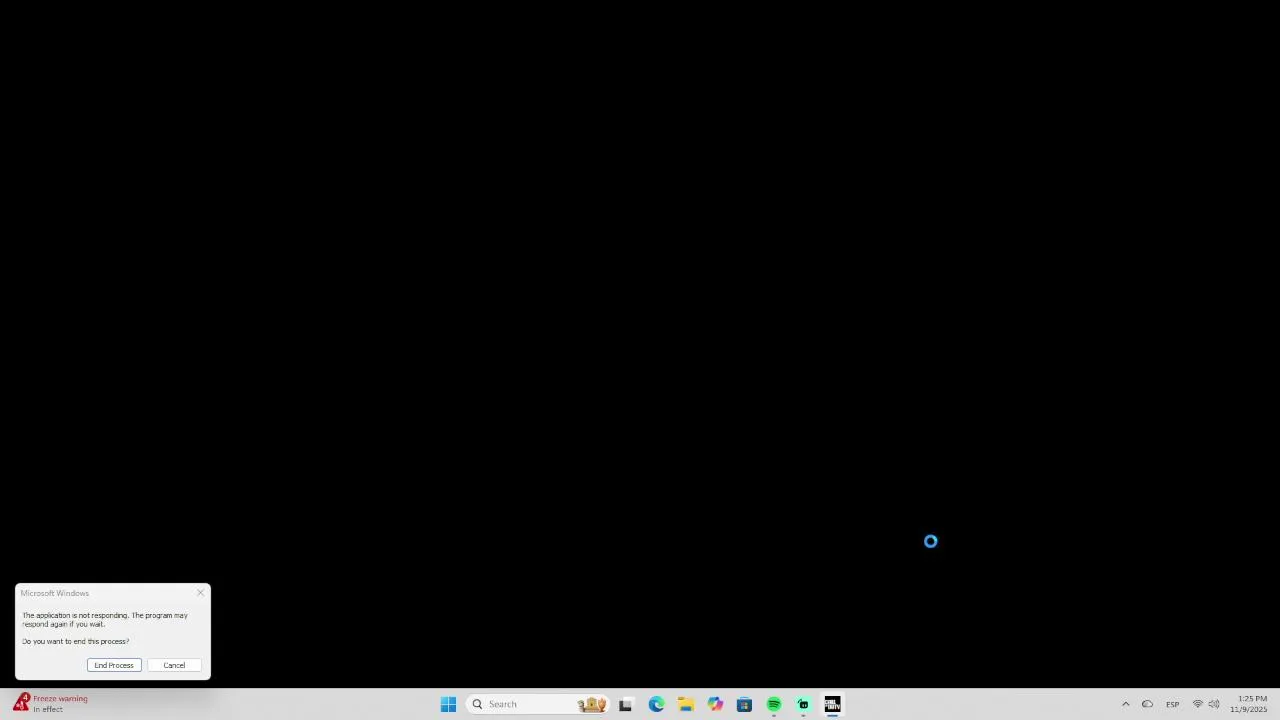Viewport: 1280px width, 720px height.
Task: Open Wi-Fi network settings in the tray
Action: (1197, 704)
